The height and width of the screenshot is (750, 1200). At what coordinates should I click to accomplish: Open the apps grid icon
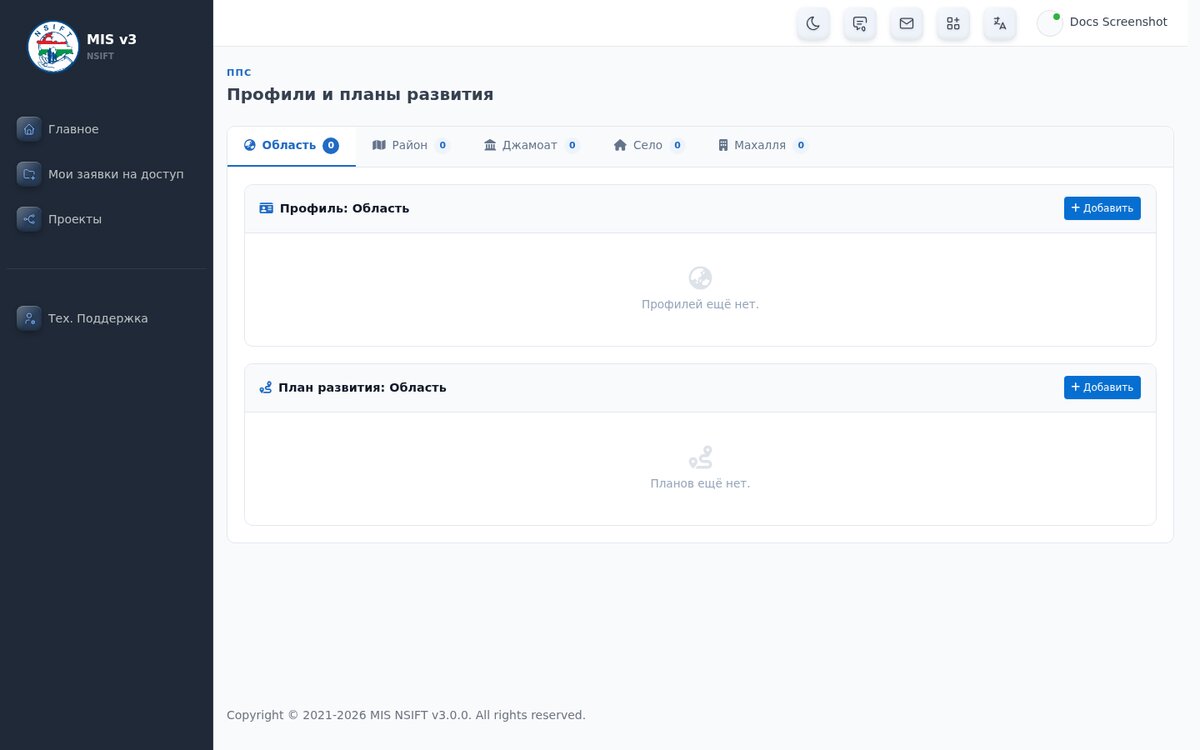pos(953,23)
